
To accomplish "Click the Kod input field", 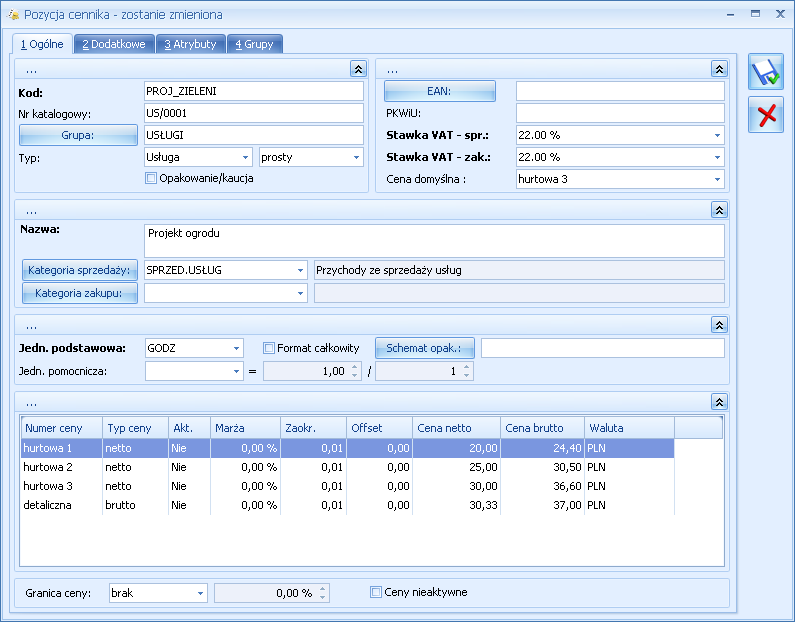I will point(254,91).
